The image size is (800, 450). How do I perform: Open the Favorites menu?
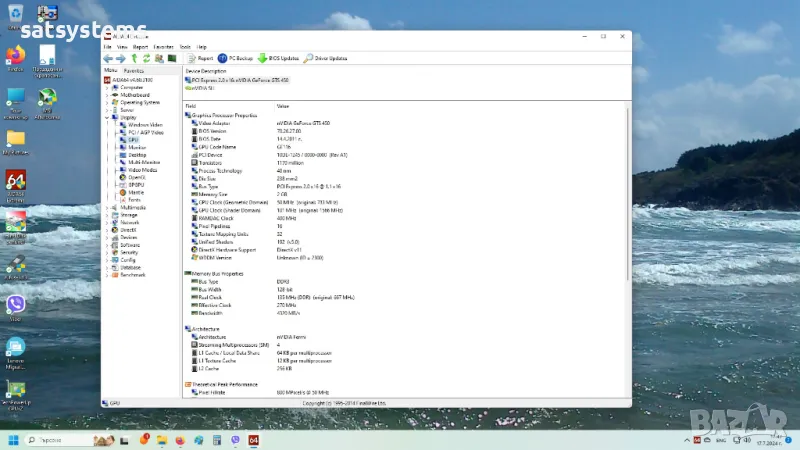coord(164,47)
